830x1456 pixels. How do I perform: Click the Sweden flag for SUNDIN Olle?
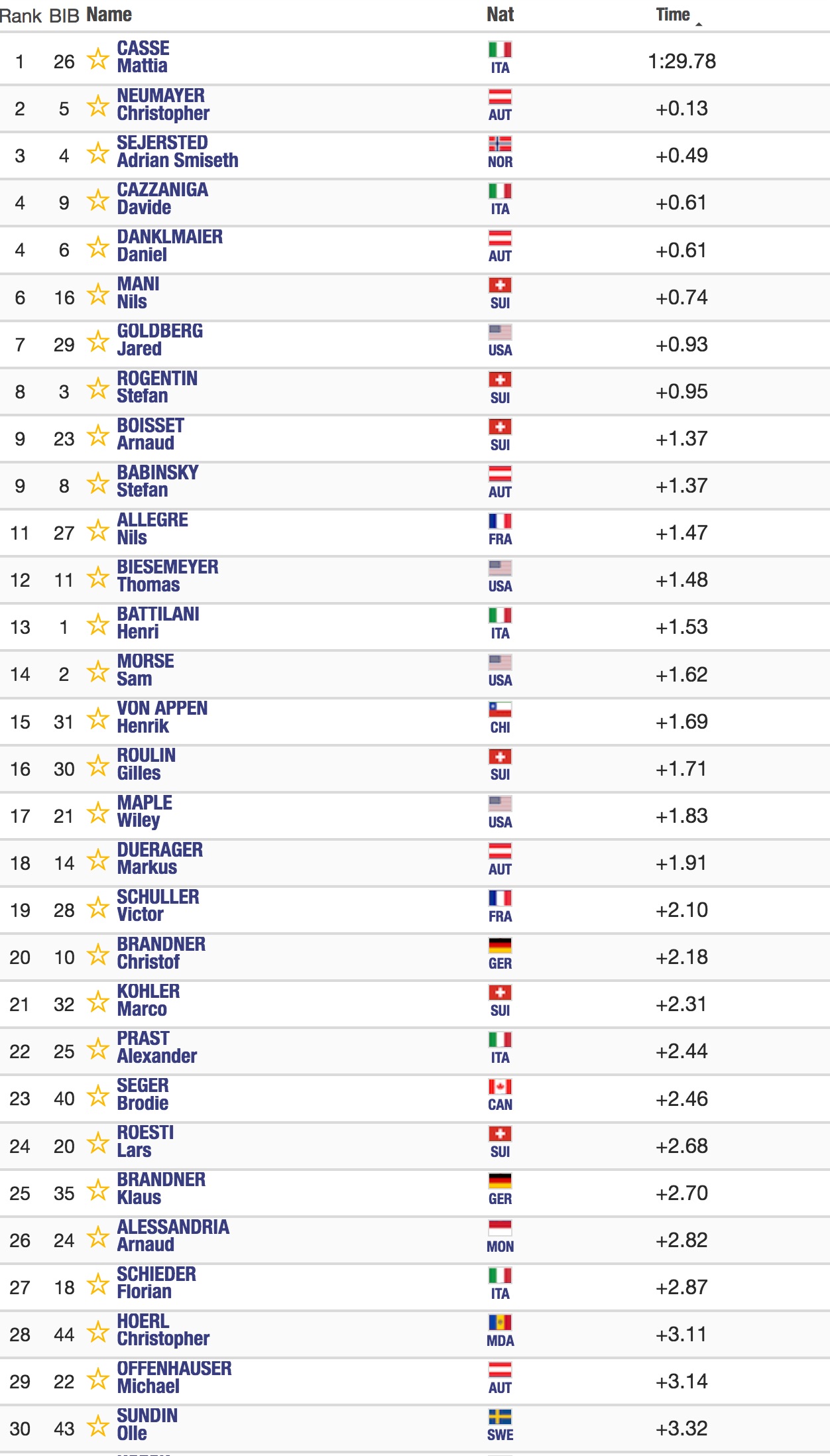pyautogui.click(x=500, y=1417)
